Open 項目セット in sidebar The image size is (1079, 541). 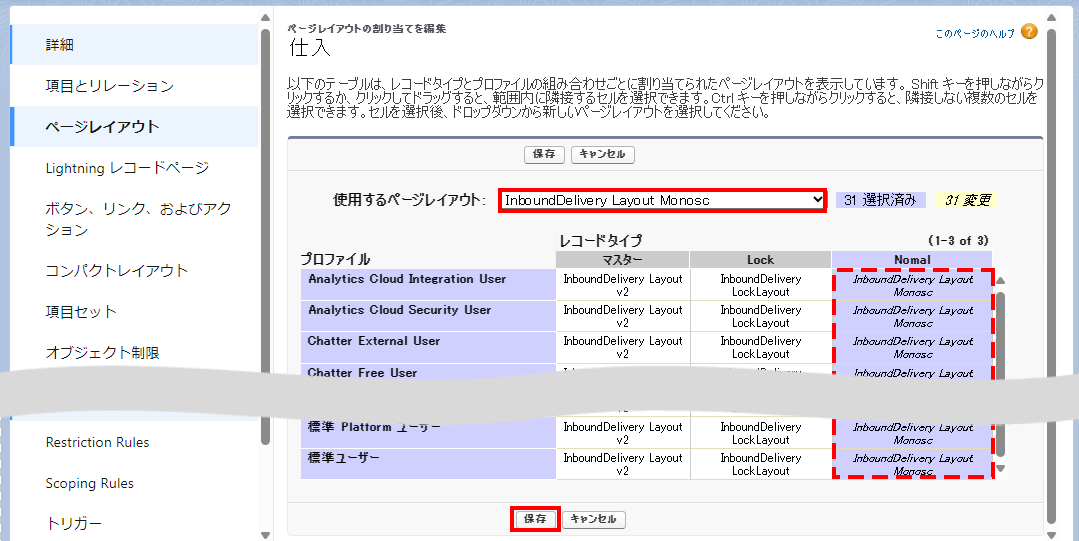pyautogui.click(x=81, y=312)
